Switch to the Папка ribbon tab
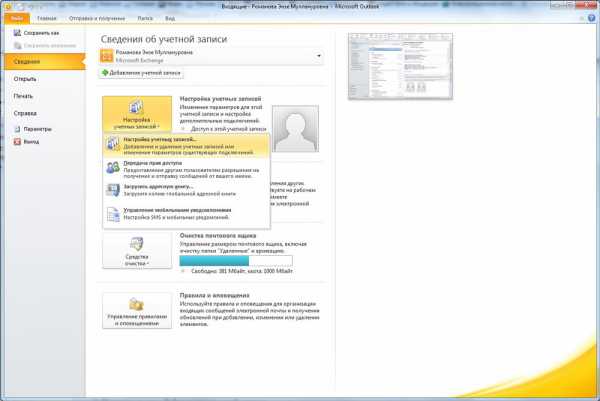The height and width of the screenshot is (401, 600). click(x=145, y=18)
